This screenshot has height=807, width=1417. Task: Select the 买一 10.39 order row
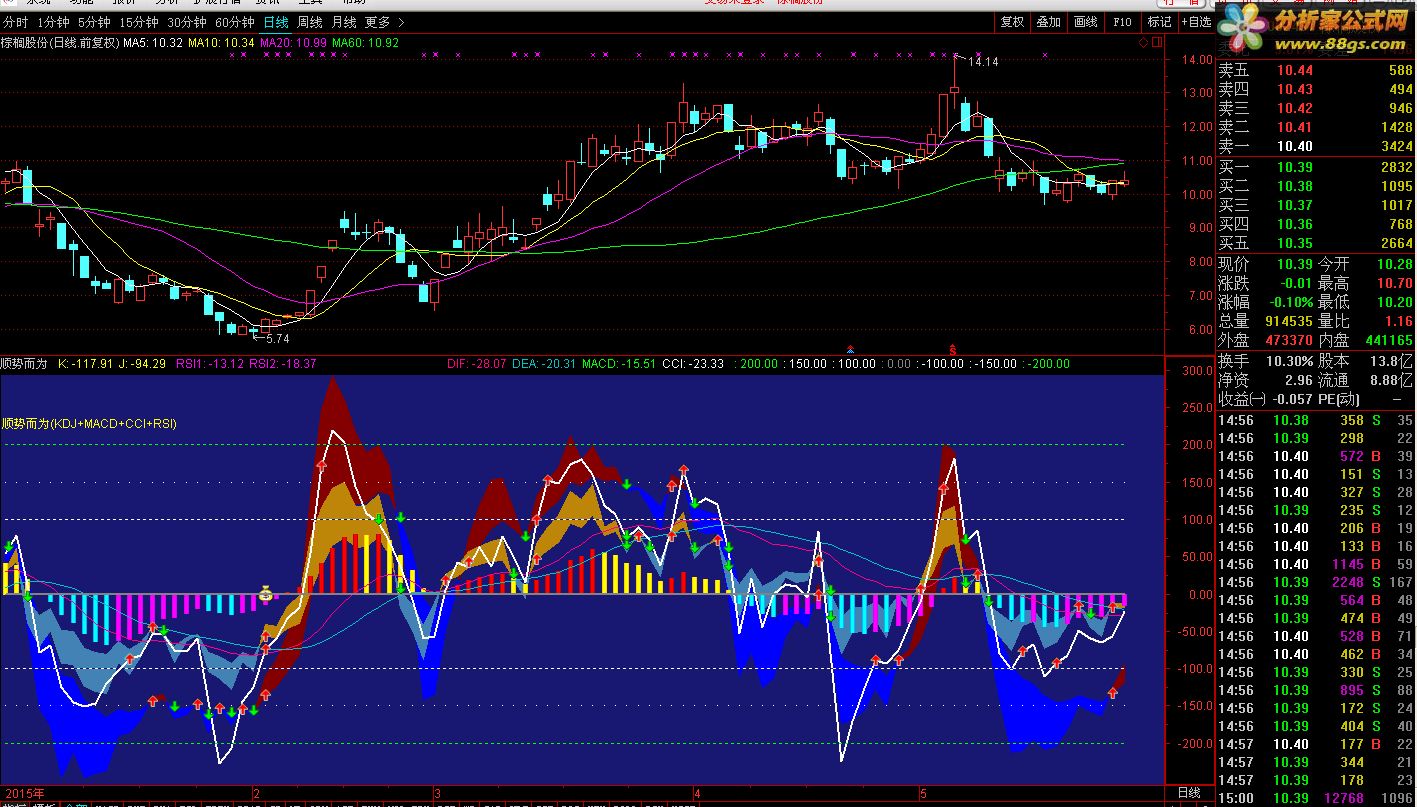point(1316,167)
